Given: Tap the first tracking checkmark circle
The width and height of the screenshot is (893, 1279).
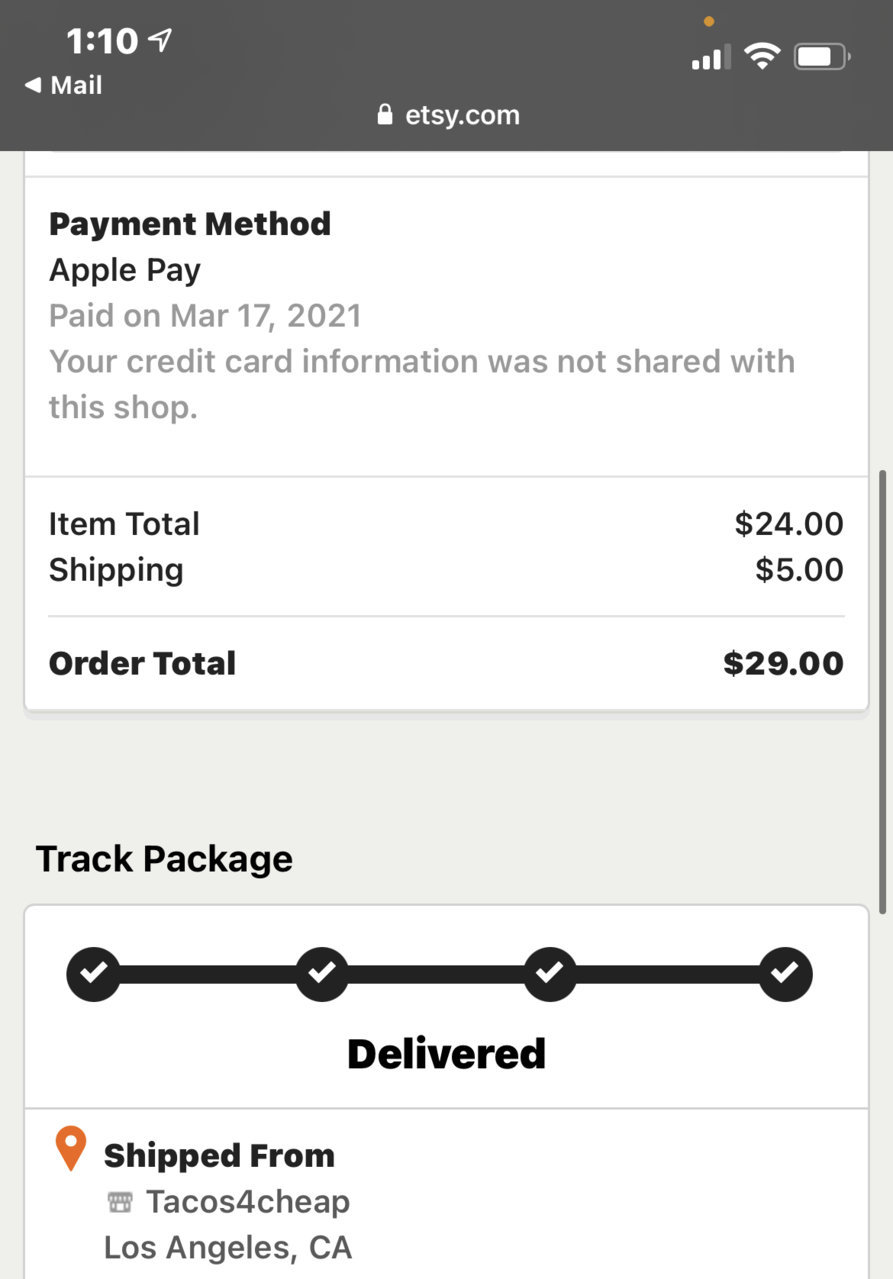Looking at the screenshot, I should (x=93, y=973).
